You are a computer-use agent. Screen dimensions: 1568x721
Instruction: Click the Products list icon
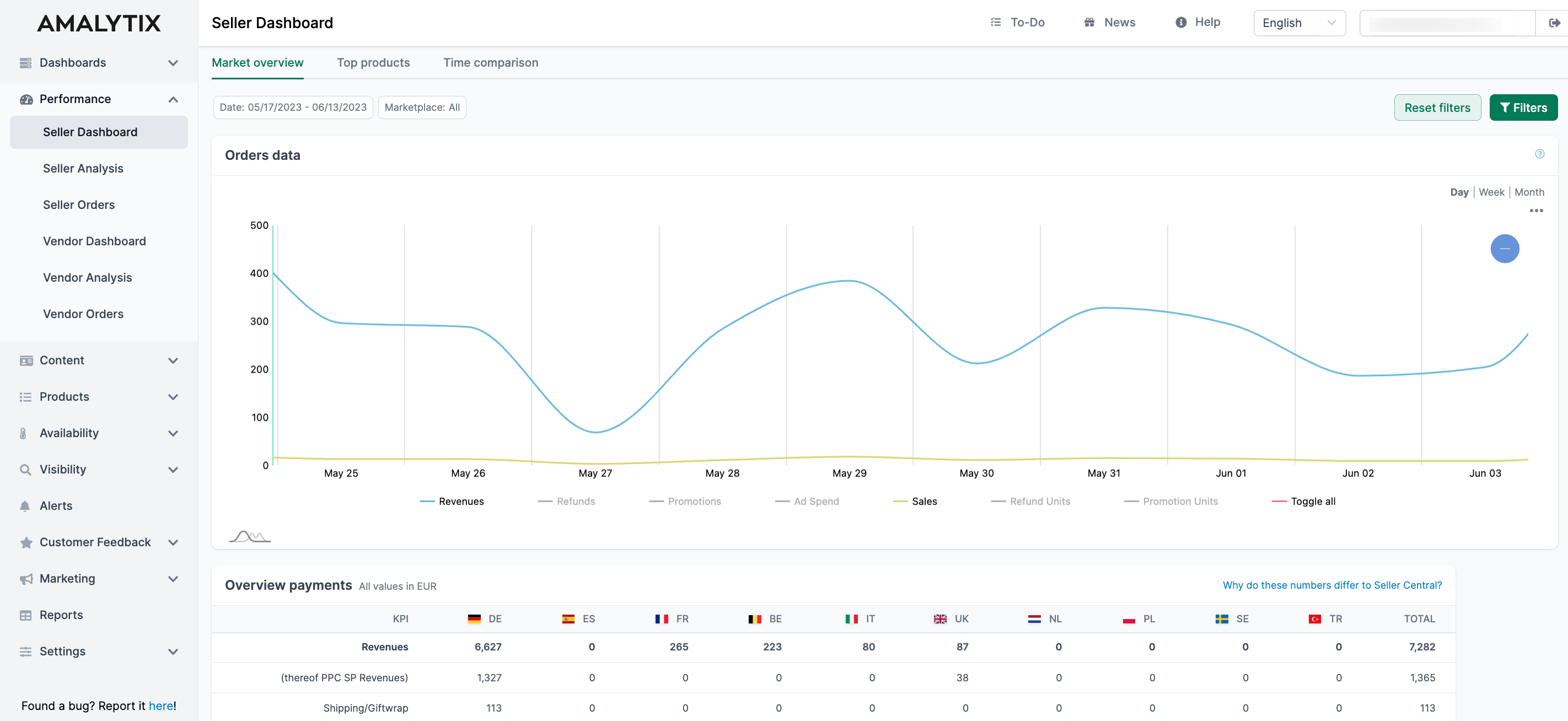point(25,397)
